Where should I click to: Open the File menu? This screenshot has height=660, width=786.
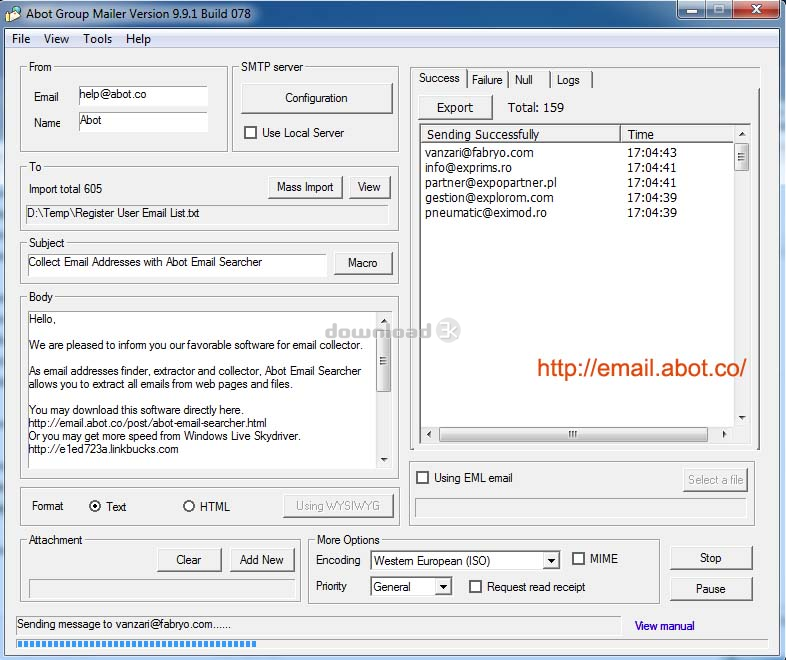tap(21, 39)
